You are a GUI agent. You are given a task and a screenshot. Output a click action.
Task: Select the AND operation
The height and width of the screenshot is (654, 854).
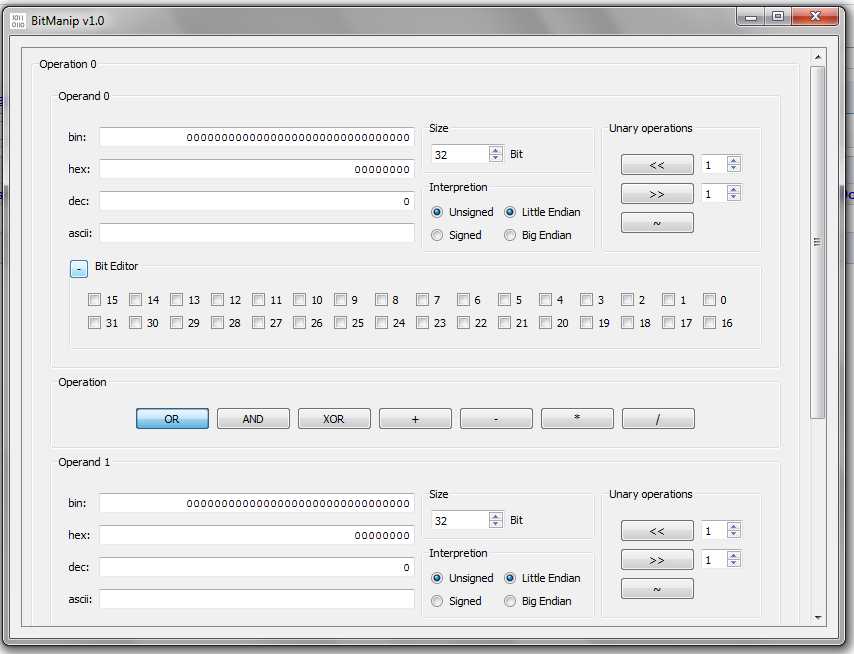253,419
